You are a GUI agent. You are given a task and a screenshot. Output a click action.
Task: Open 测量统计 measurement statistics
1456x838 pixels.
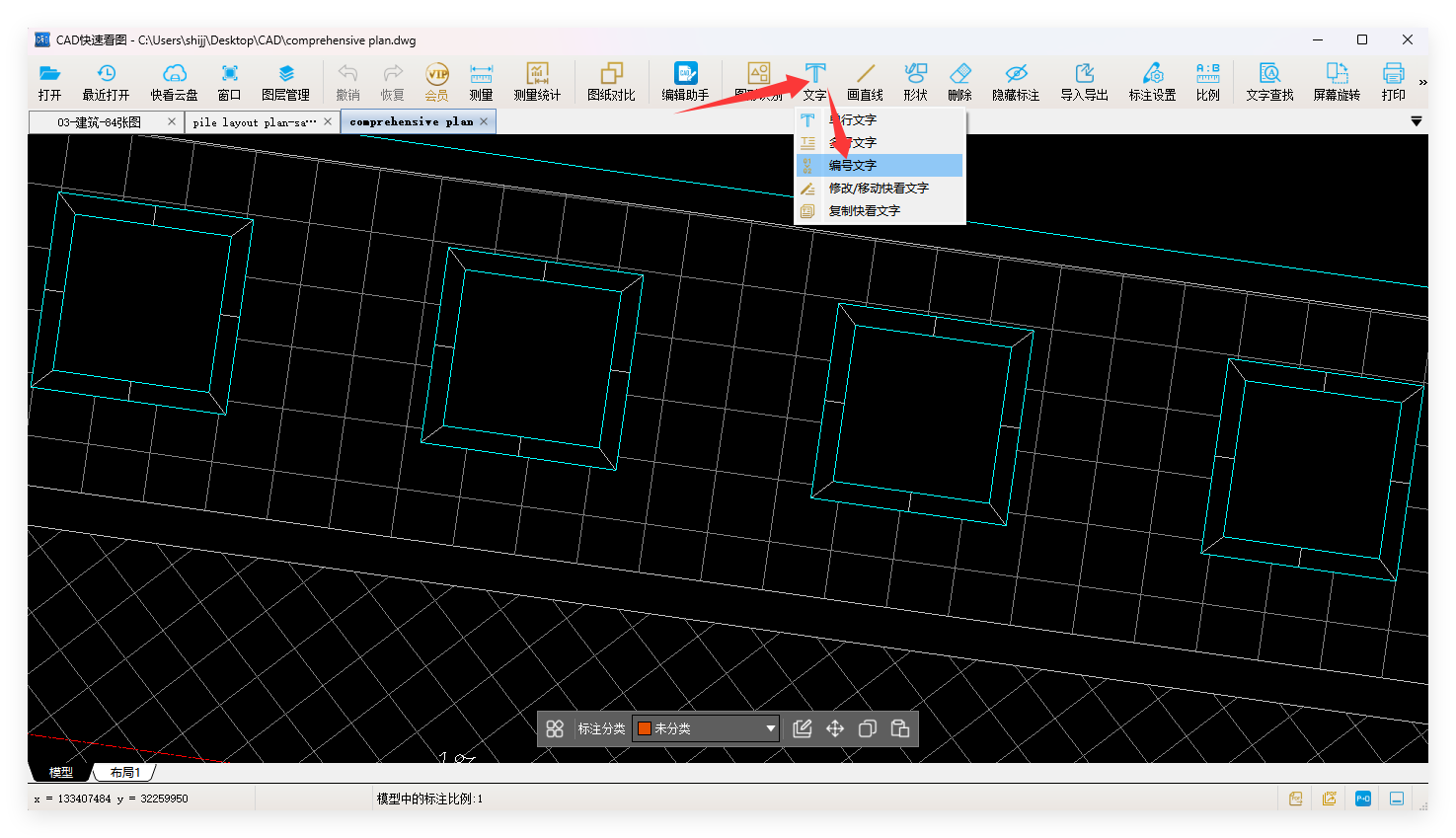tap(537, 82)
